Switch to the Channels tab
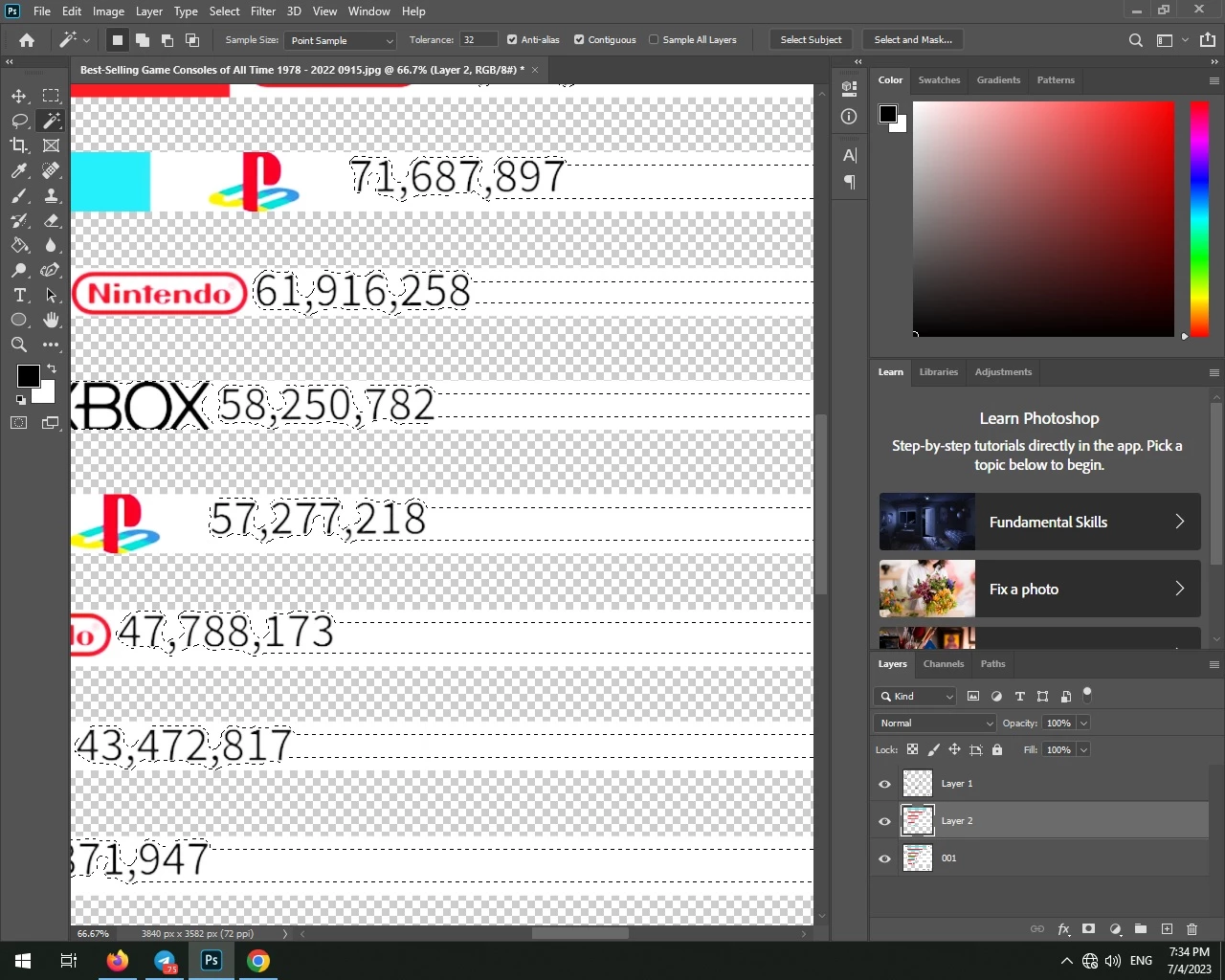1225x980 pixels. click(x=944, y=664)
